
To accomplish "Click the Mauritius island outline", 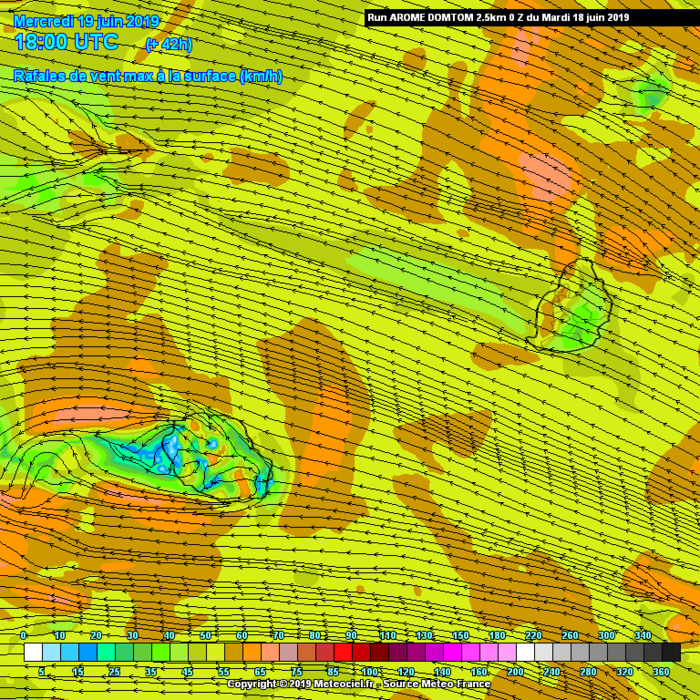I will point(573,308).
